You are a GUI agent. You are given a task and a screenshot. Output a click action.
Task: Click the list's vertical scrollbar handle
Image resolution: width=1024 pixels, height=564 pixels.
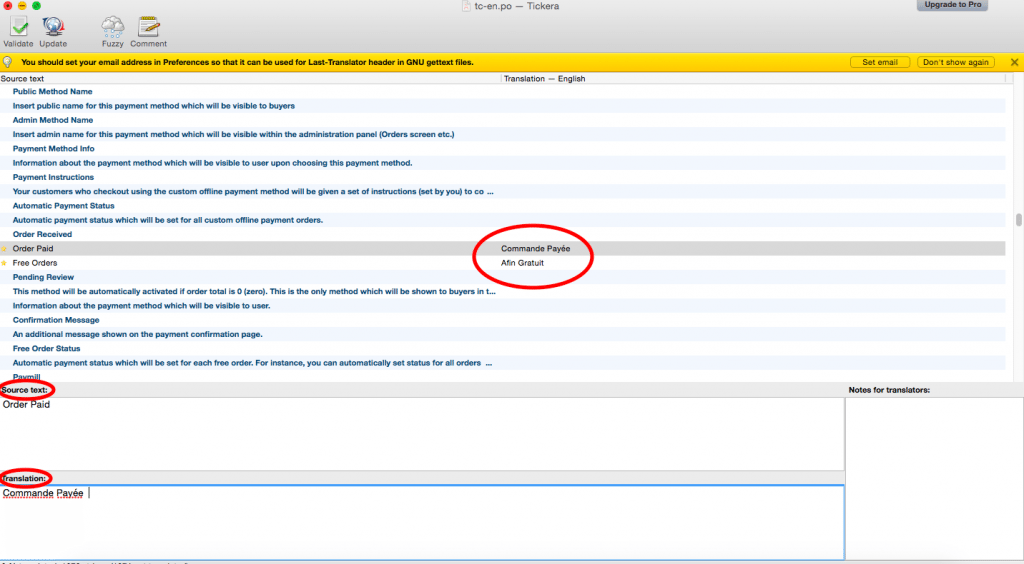tap(1018, 220)
